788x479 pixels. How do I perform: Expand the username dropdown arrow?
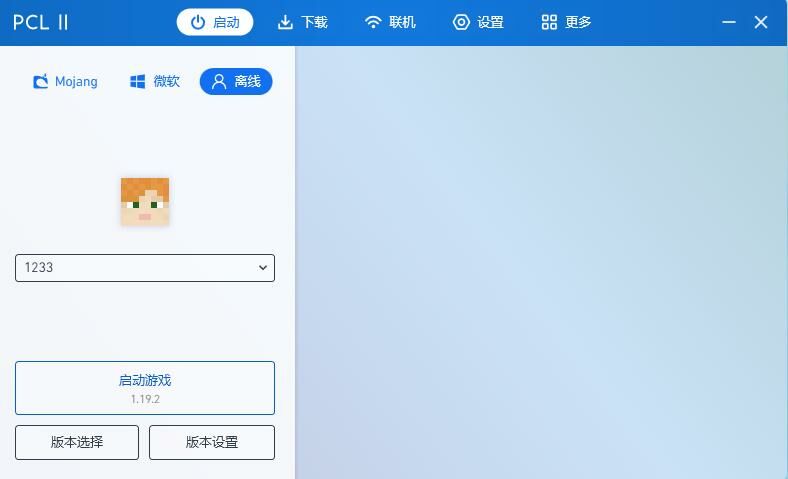point(263,268)
